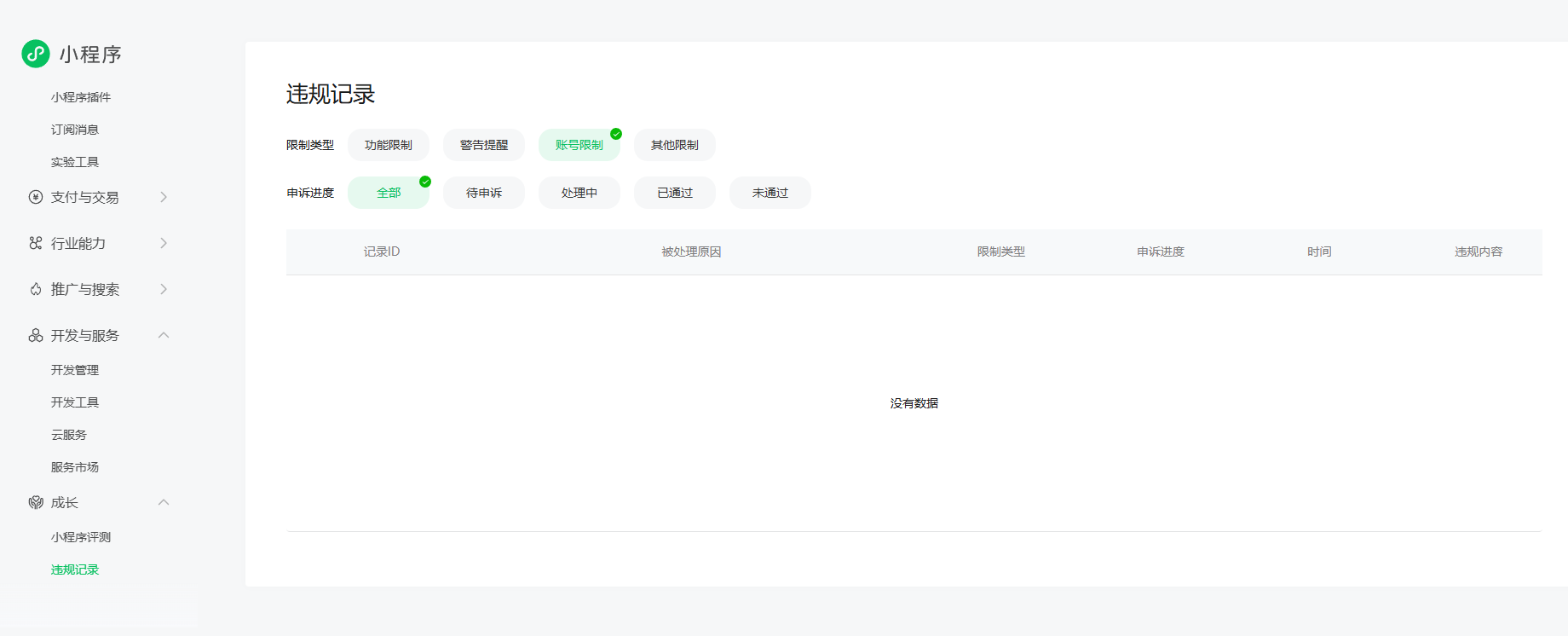Click the 限制类型 column header
This screenshot has width=1568, height=636.
tap(1001, 252)
